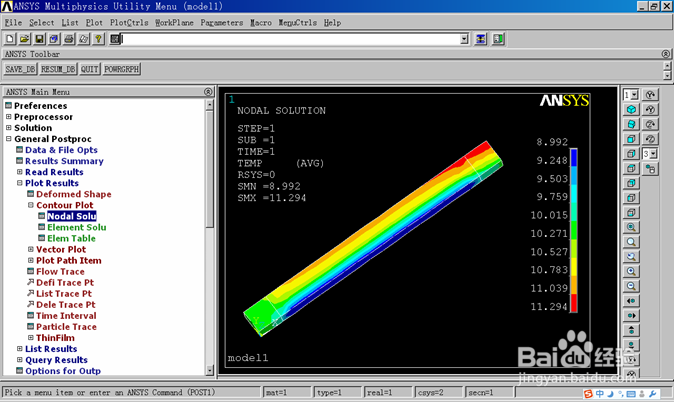
Task: Expand the Query Results node
Action: (19, 360)
